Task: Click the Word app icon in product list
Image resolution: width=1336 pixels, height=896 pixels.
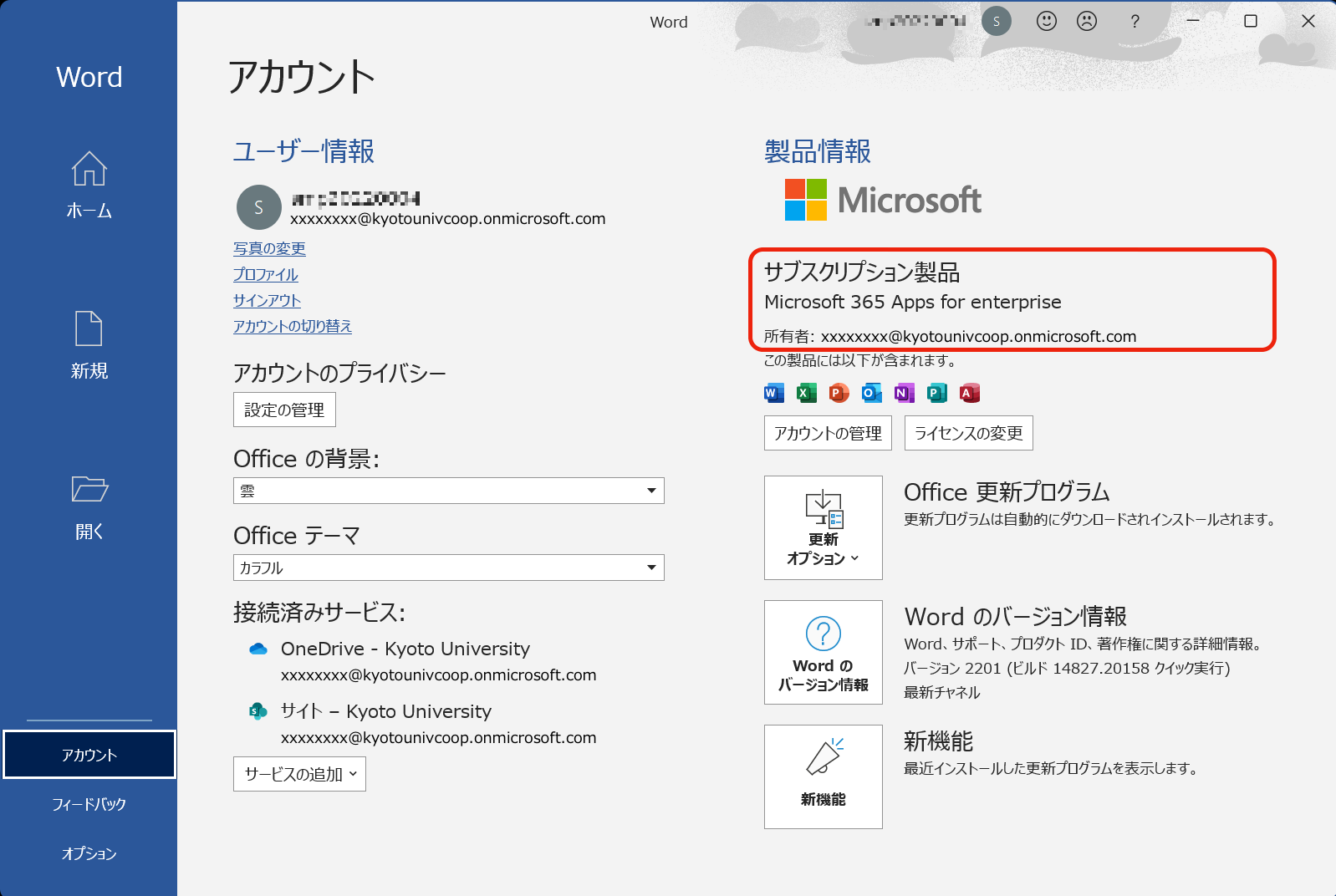Action: [774, 393]
